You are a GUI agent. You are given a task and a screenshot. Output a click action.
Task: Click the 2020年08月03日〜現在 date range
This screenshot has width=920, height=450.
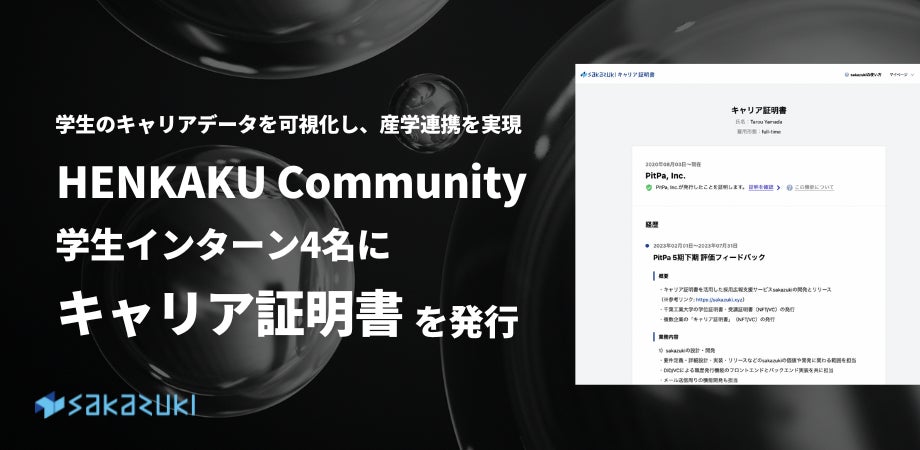[x=672, y=164]
